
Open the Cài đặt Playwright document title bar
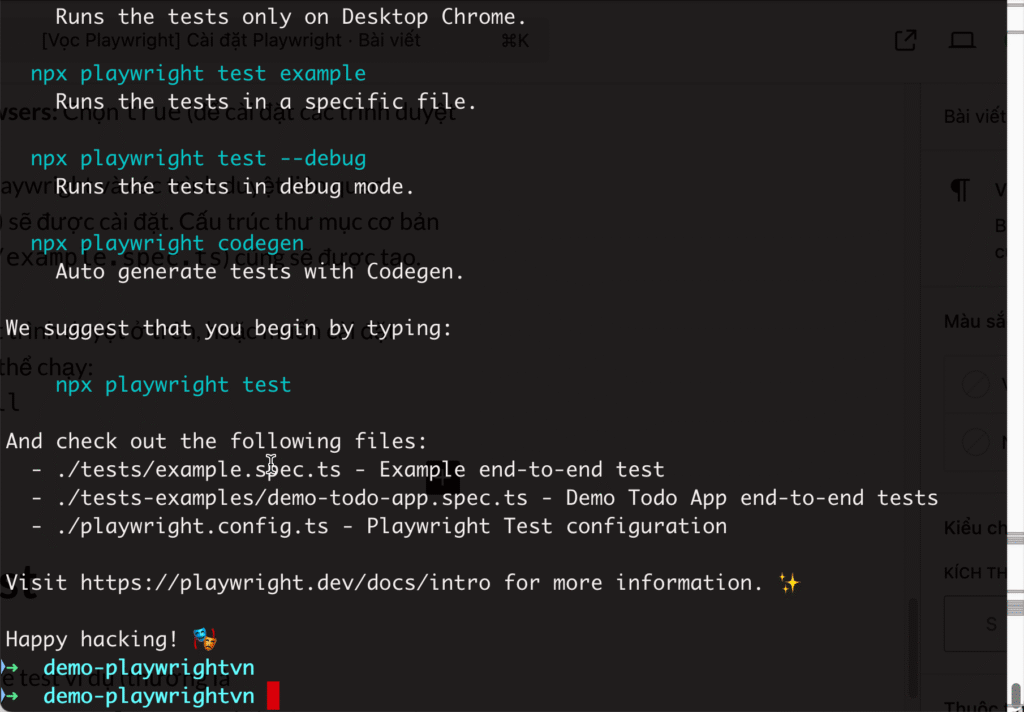(x=231, y=40)
